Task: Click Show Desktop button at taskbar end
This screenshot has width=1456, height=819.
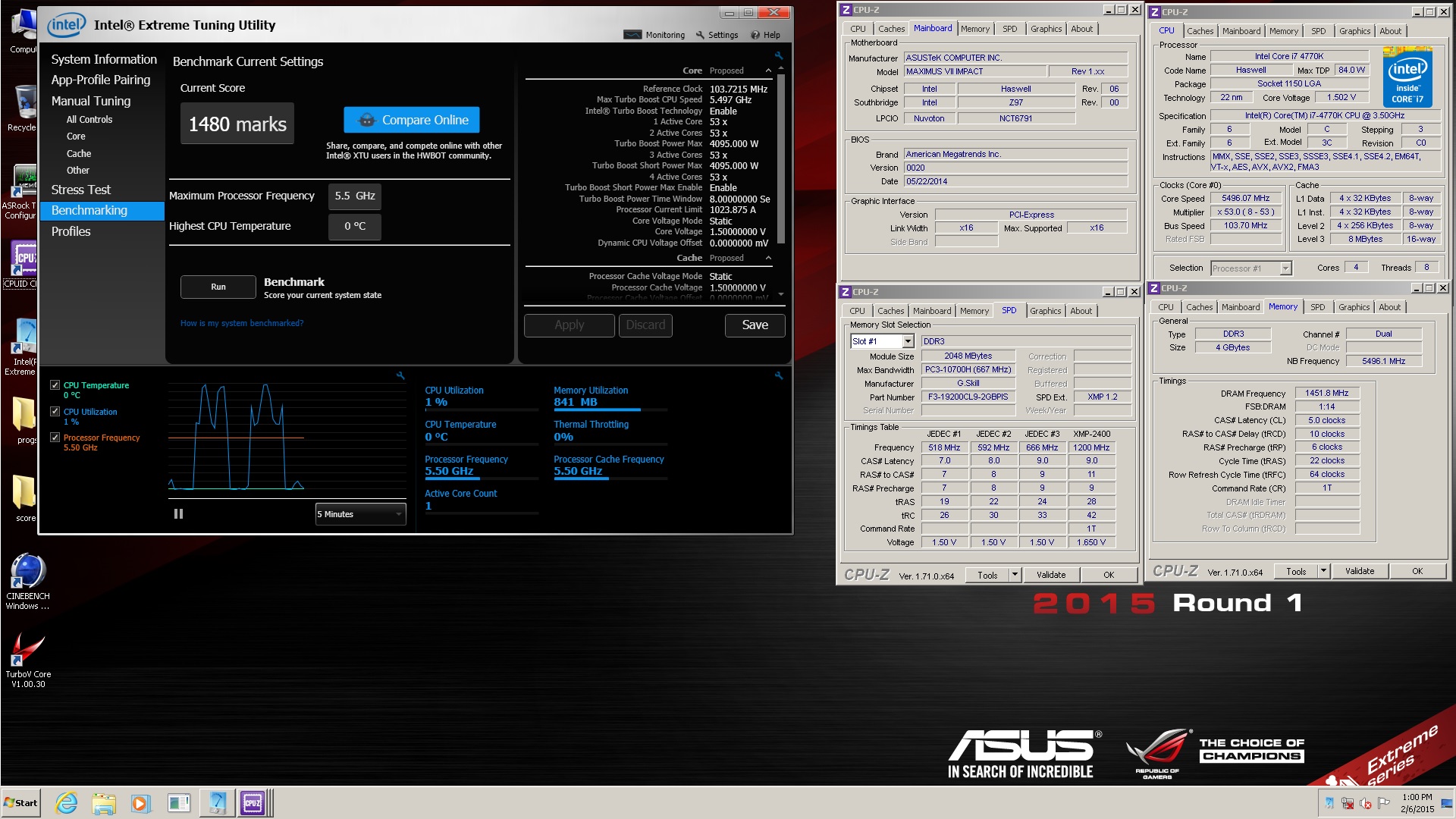Action: pos(1448,802)
